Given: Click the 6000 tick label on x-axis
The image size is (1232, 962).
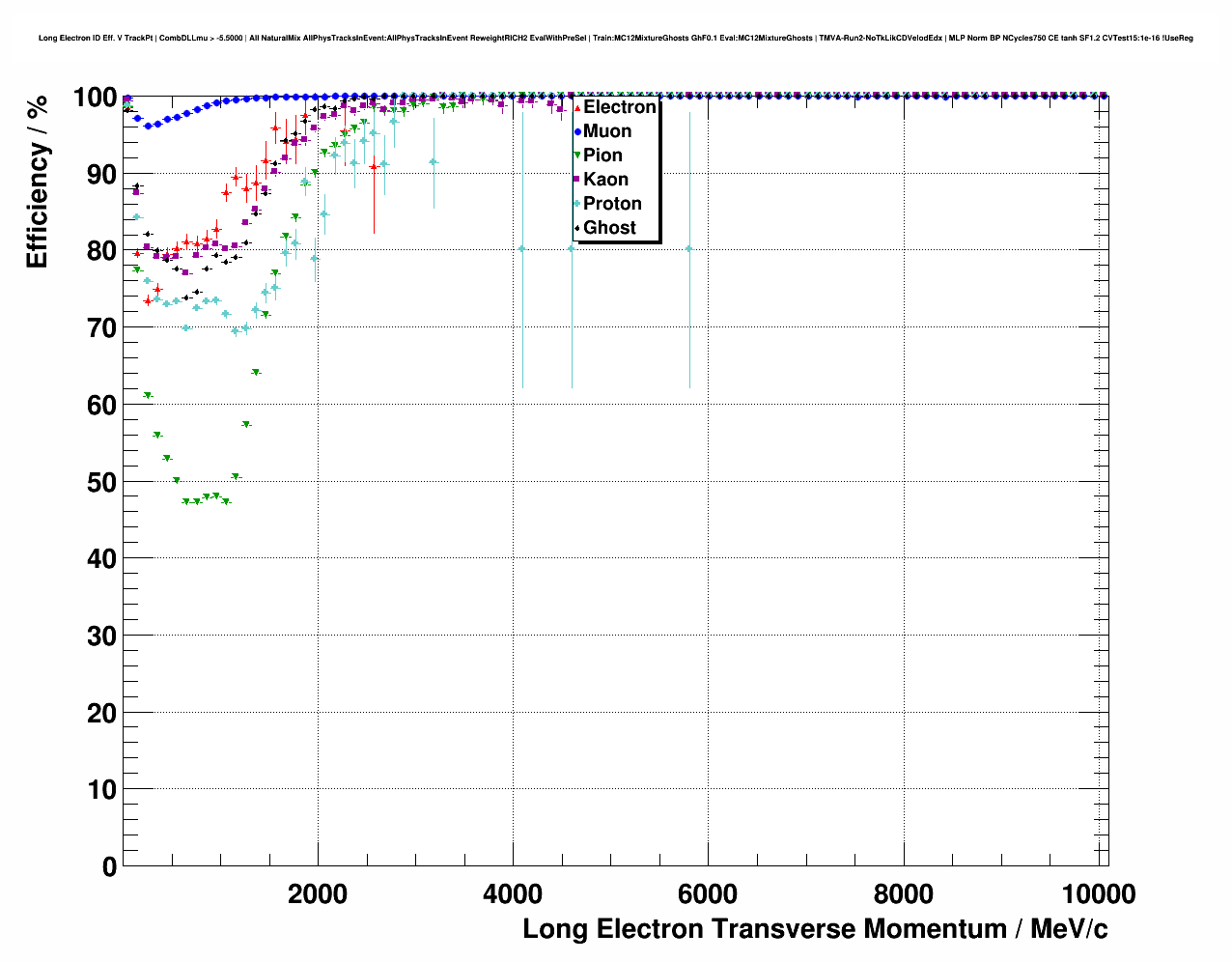Looking at the screenshot, I should (x=708, y=894).
